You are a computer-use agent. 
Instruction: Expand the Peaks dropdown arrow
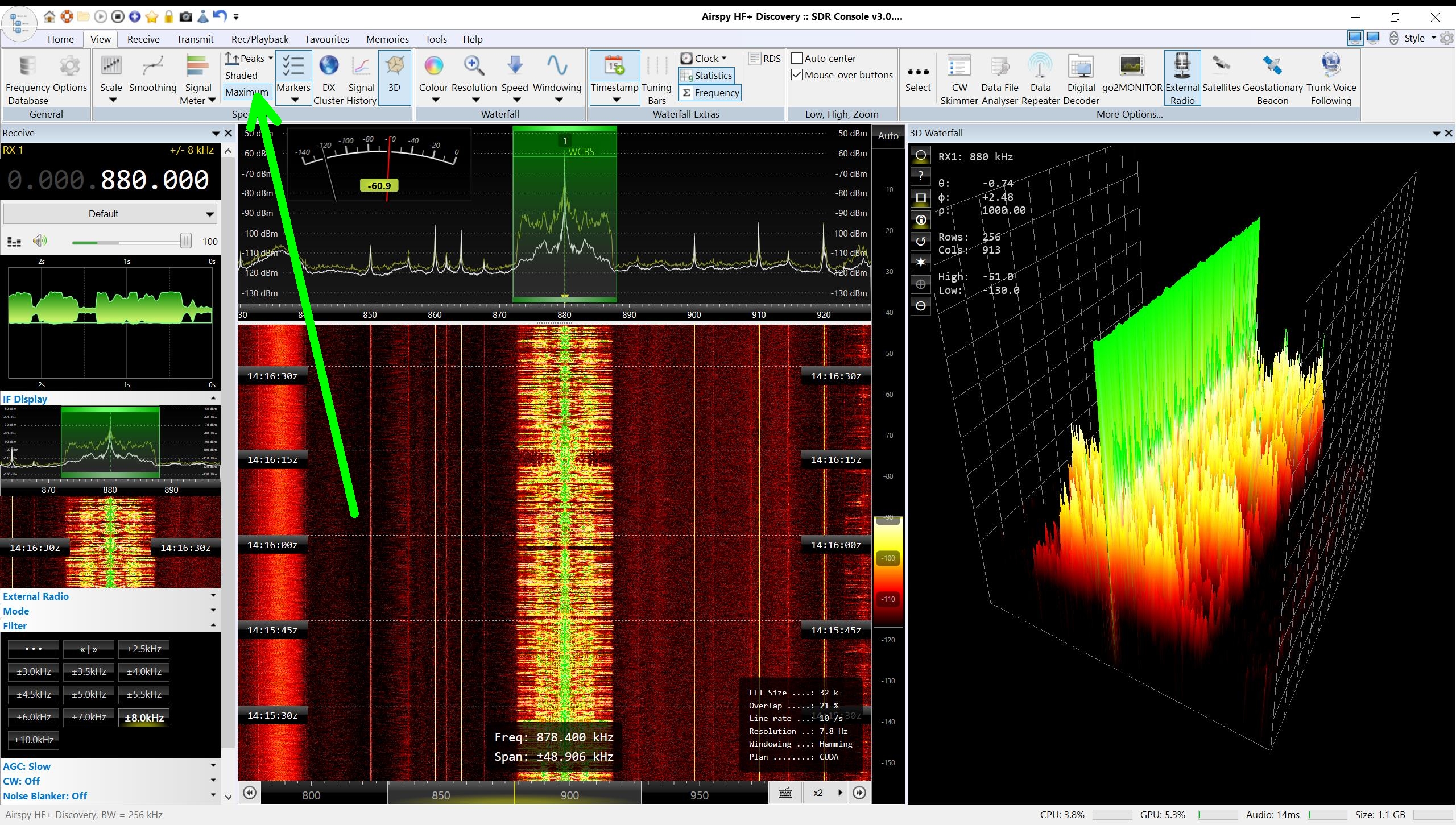point(271,58)
